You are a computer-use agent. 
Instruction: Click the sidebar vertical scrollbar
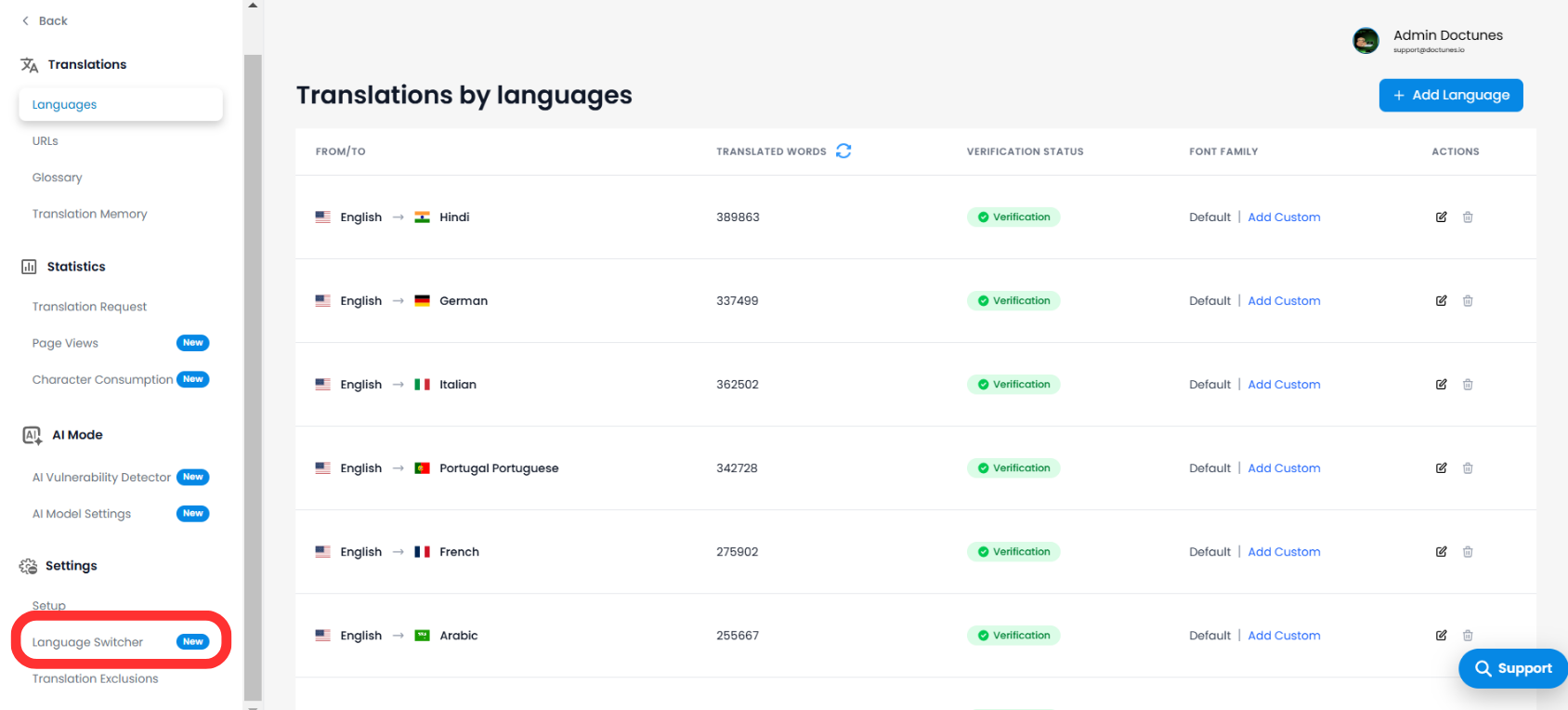[x=253, y=376]
